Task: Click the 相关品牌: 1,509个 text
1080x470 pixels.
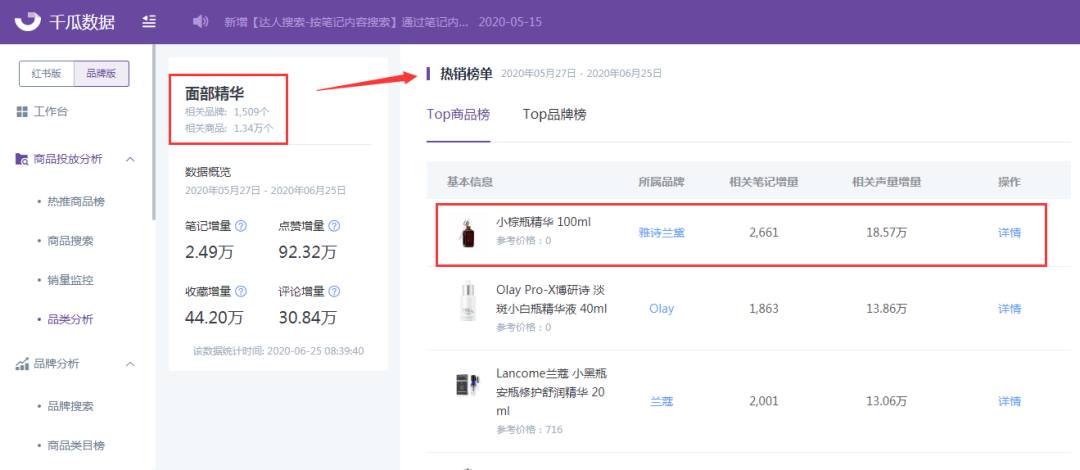Action: (227, 112)
